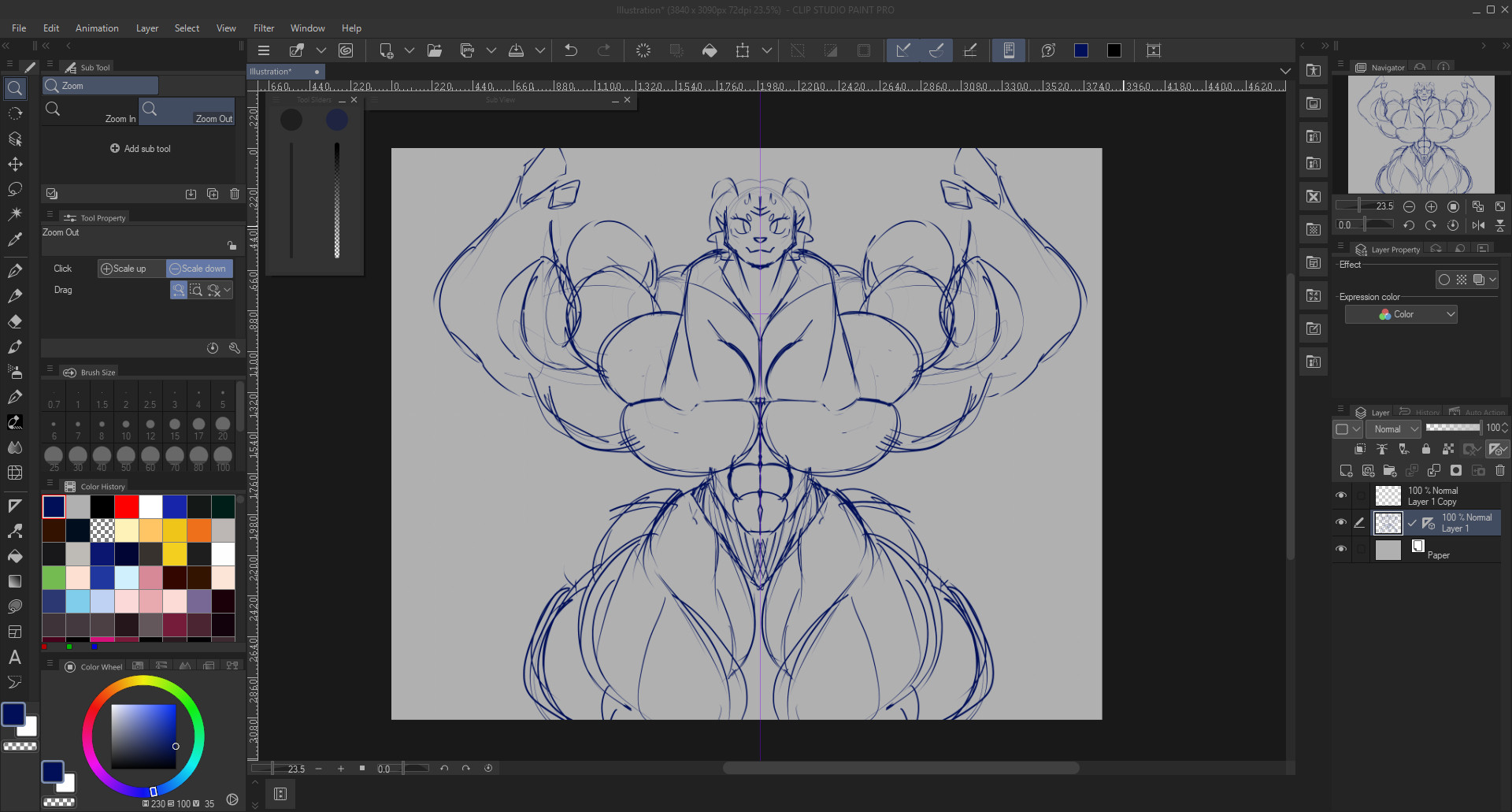Screen dimensions: 1512x812
Task: Click Add sub tool button
Action: [x=139, y=149]
